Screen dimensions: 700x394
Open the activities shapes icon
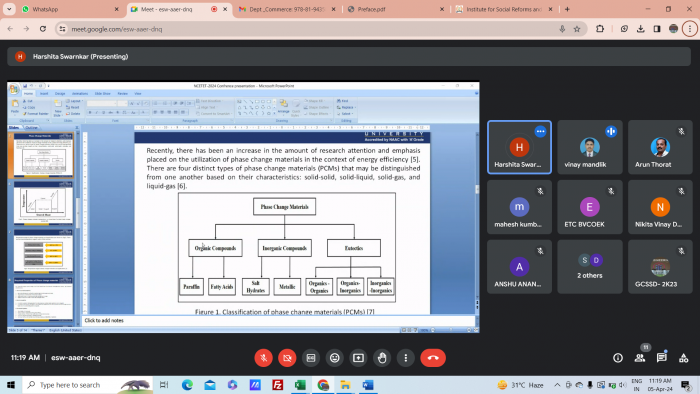tap(683, 358)
